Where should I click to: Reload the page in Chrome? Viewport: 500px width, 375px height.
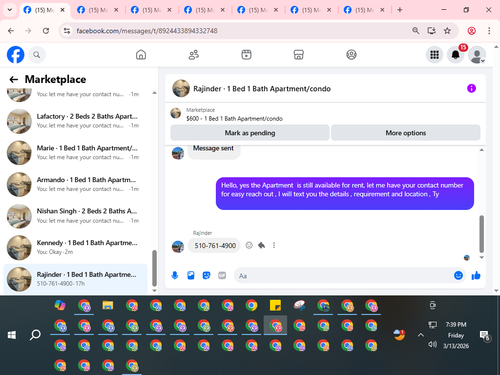click(x=46, y=31)
